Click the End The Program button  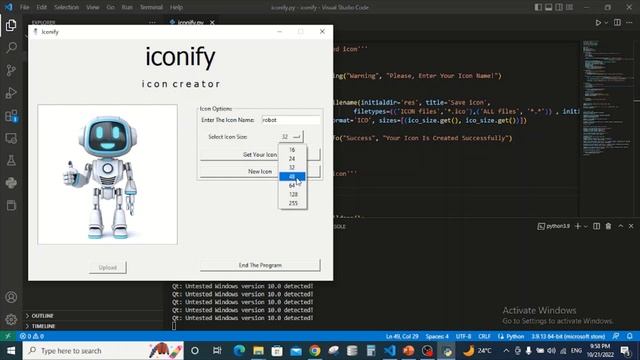(260, 265)
